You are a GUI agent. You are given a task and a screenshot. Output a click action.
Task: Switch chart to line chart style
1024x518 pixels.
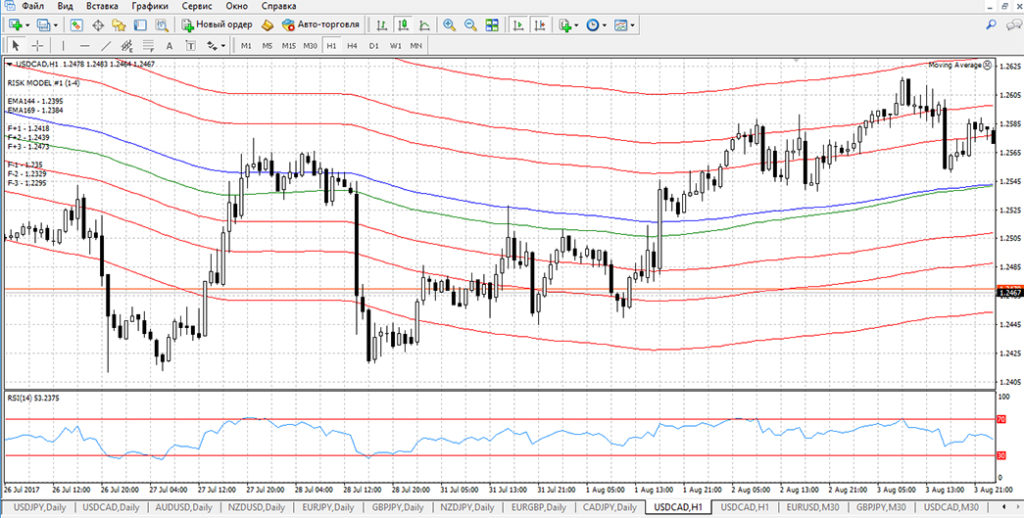click(424, 25)
